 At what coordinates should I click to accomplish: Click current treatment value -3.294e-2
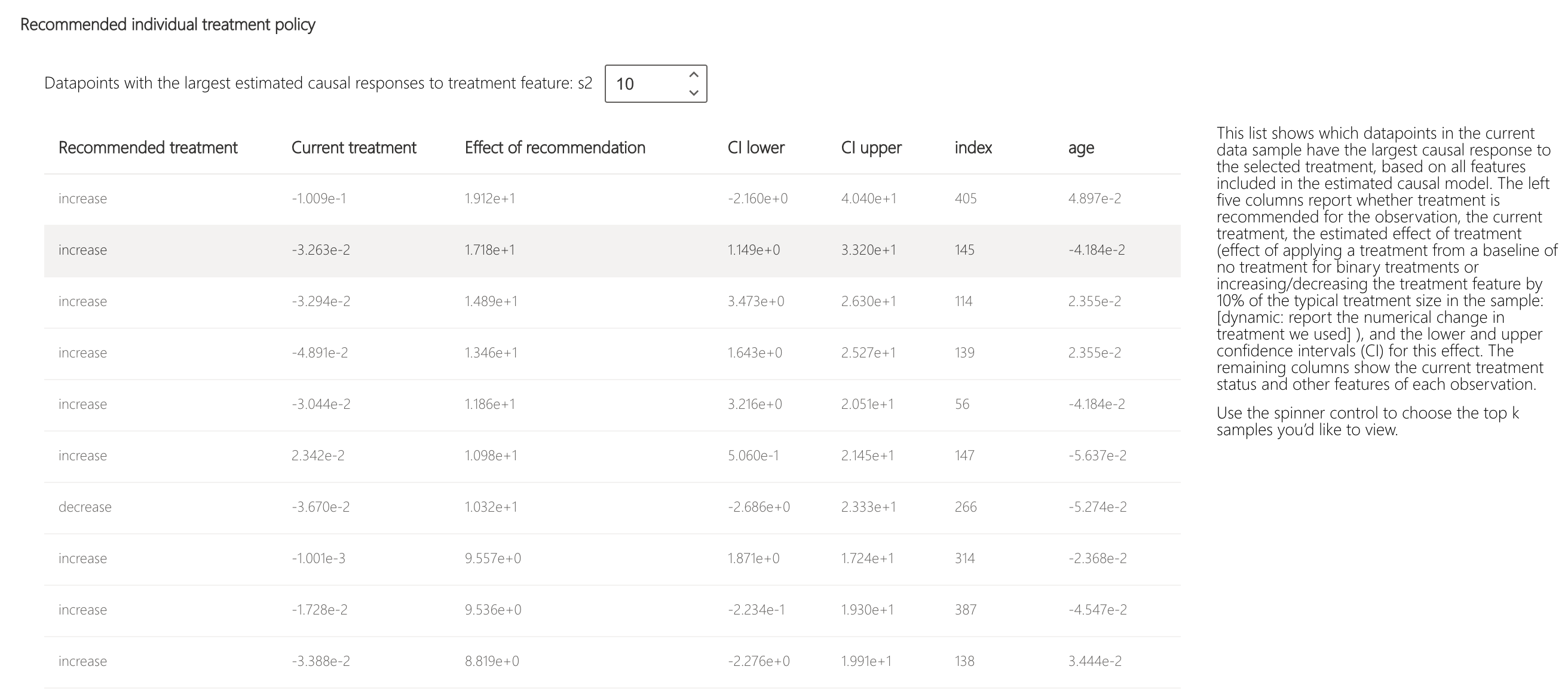click(321, 301)
